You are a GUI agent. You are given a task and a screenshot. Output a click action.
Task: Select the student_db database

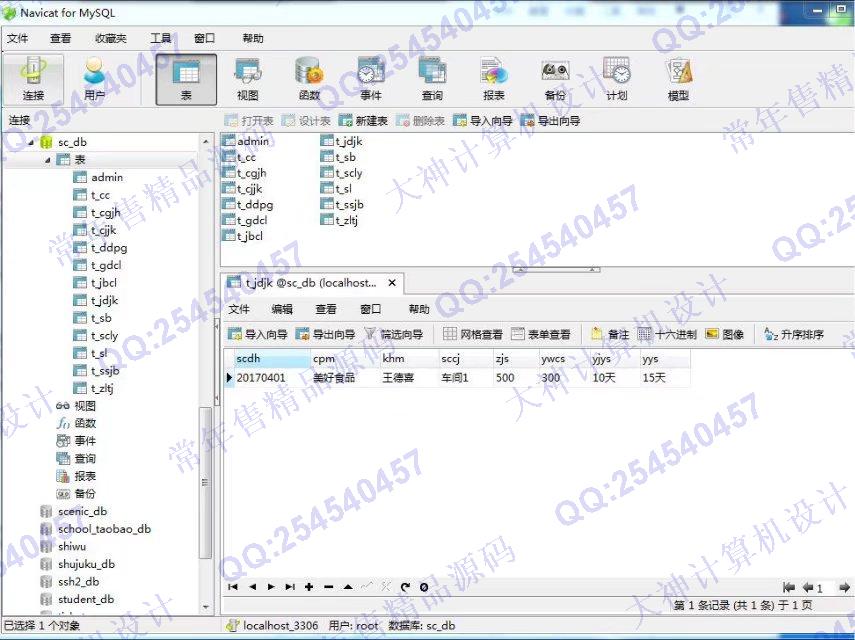click(x=86, y=599)
